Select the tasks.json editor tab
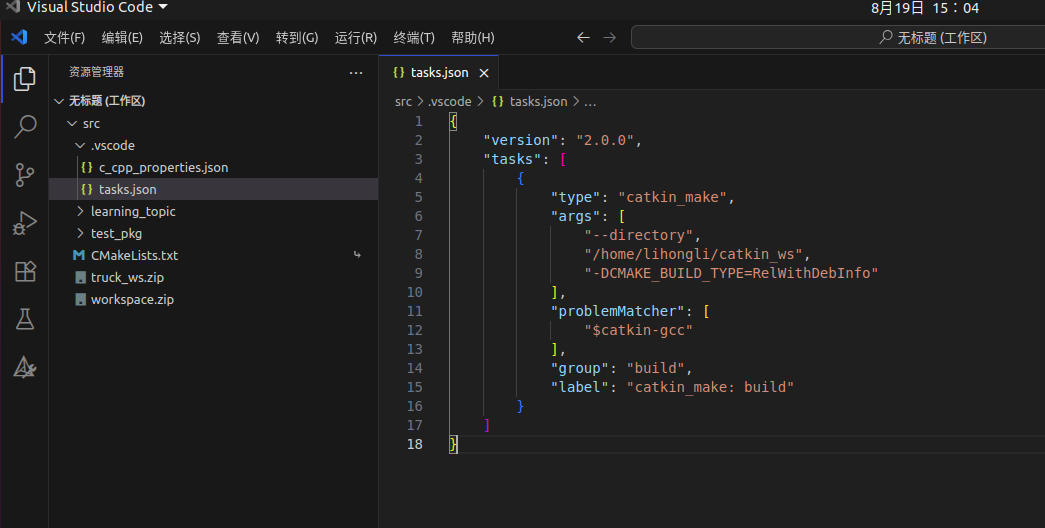 [x=439, y=73]
